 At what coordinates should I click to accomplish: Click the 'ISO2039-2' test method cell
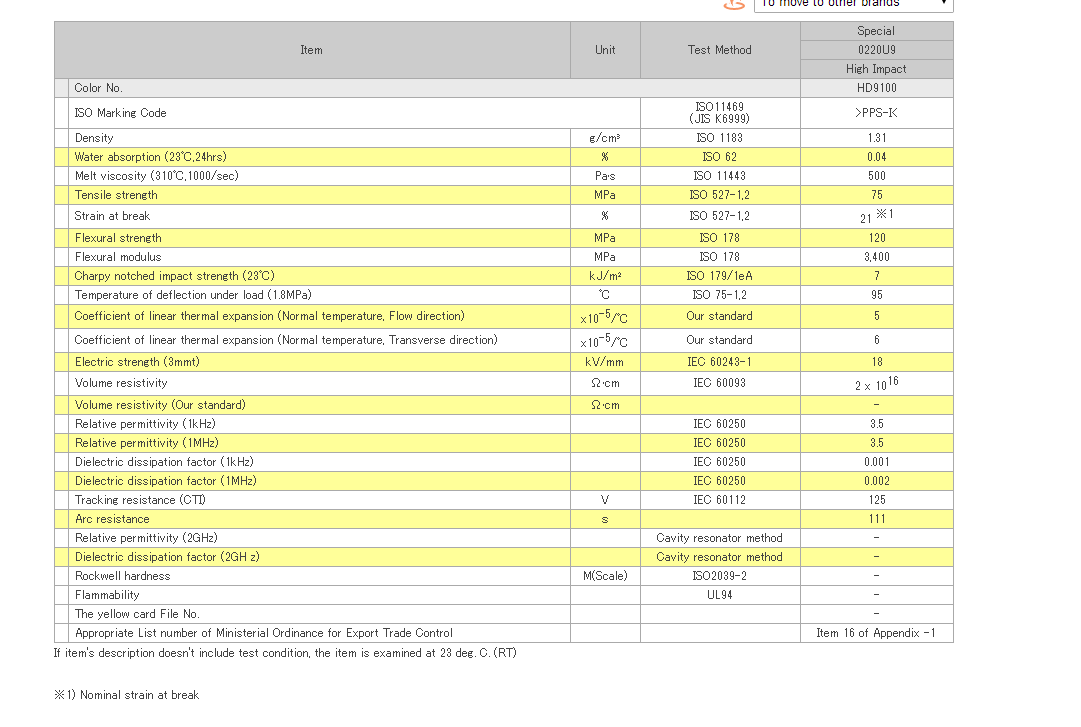(720, 576)
